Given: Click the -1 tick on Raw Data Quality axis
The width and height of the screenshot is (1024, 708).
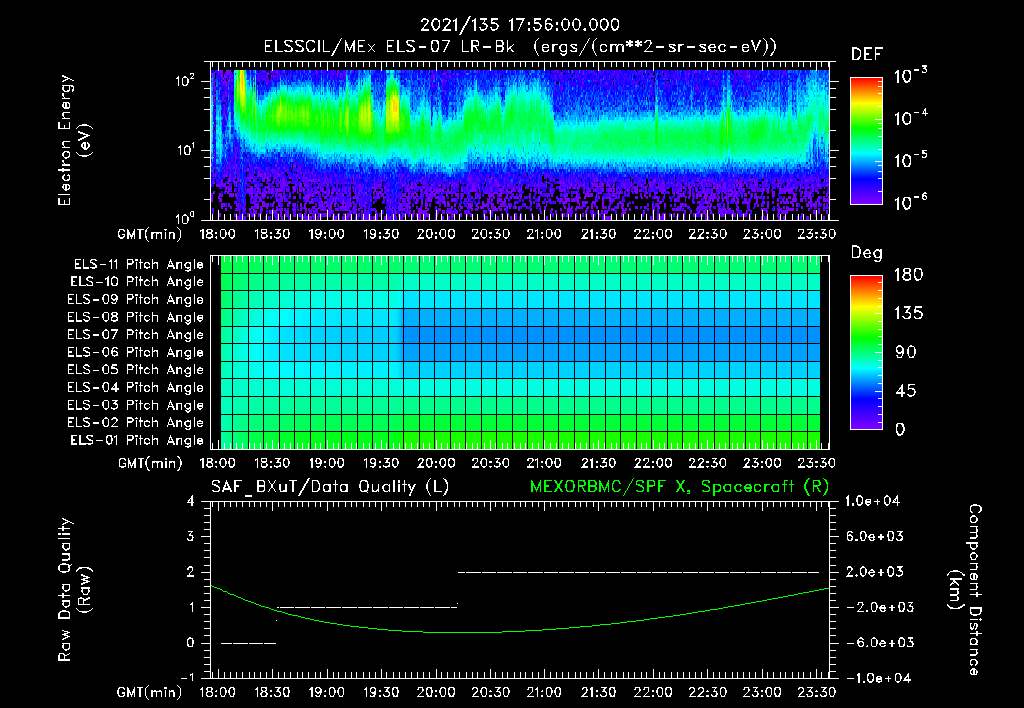Looking at the screenshot, I should pyautogui.click(x=187, y=677).
